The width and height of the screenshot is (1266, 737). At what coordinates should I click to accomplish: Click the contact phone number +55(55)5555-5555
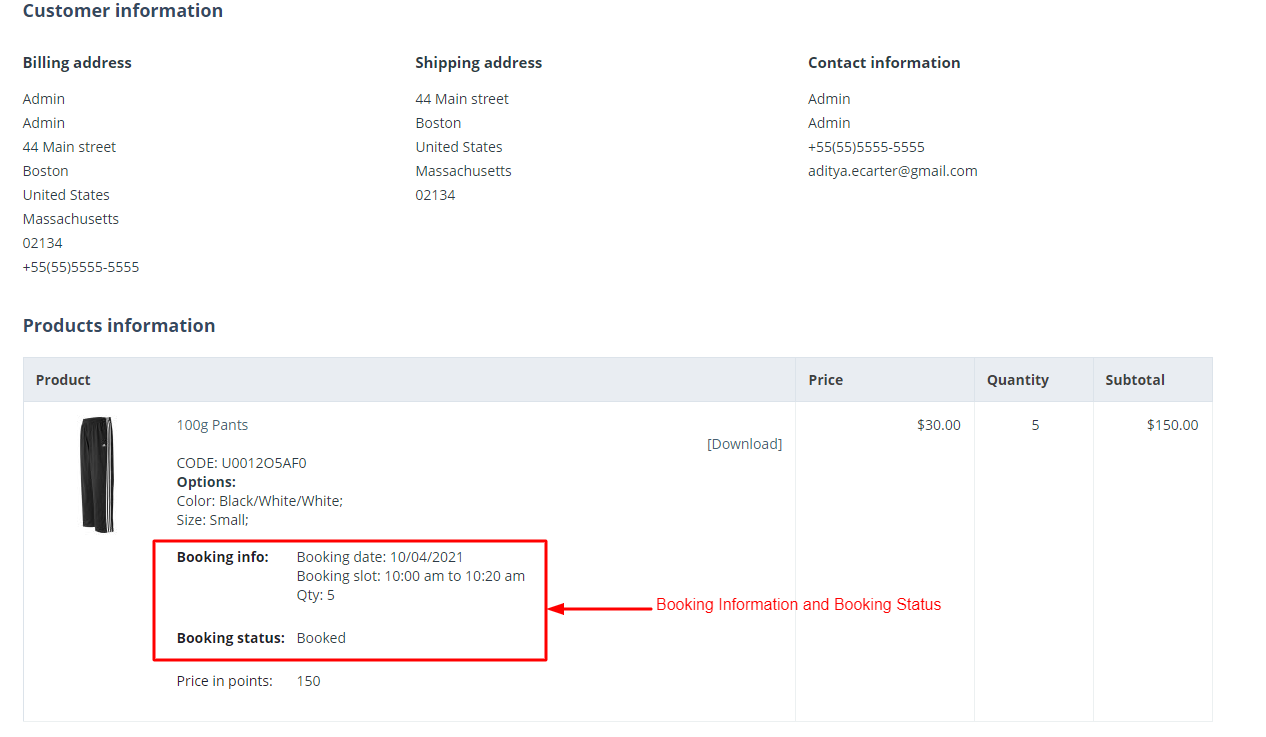866,147
